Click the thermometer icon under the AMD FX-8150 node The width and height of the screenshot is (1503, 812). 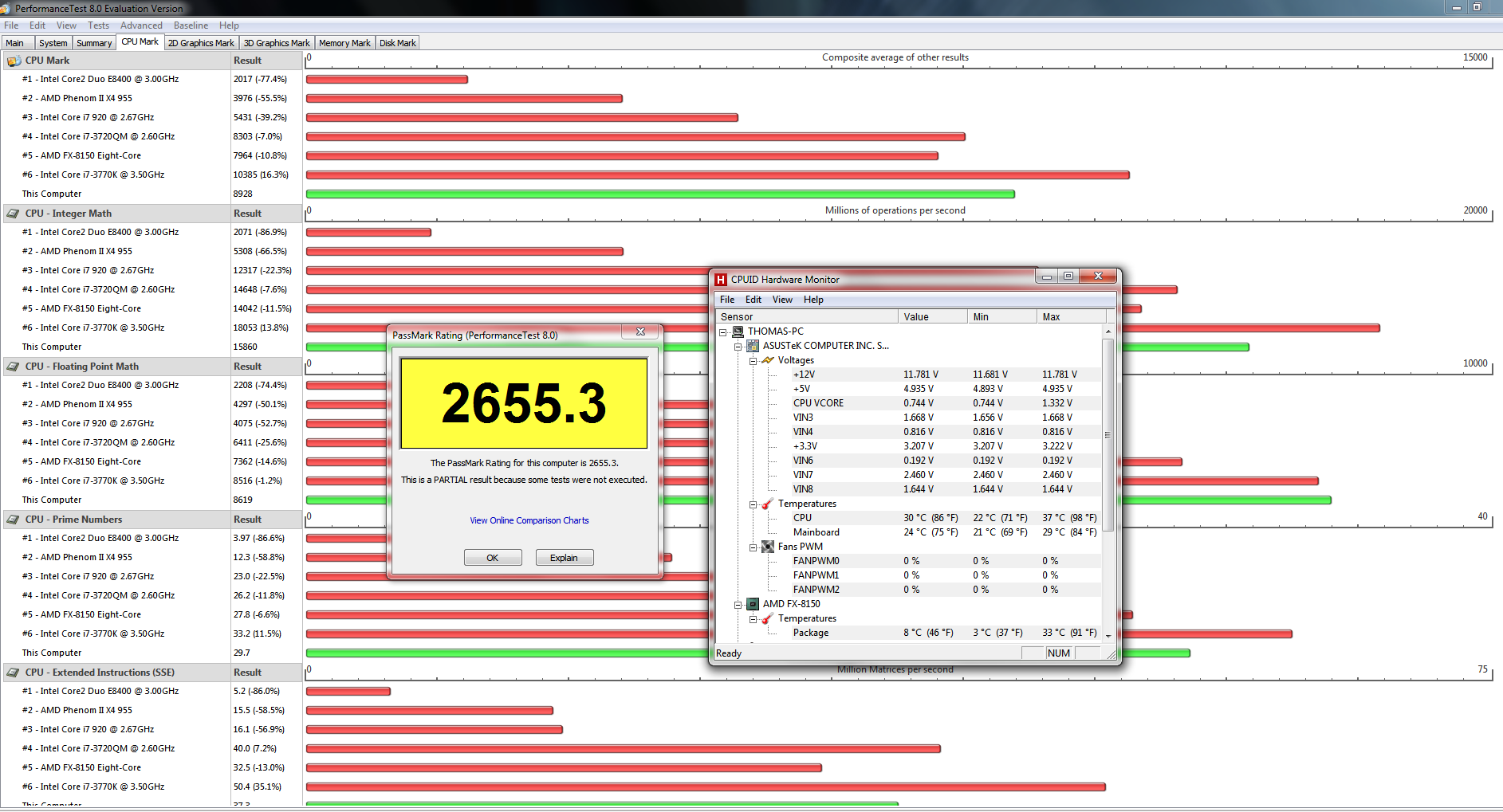768,618
